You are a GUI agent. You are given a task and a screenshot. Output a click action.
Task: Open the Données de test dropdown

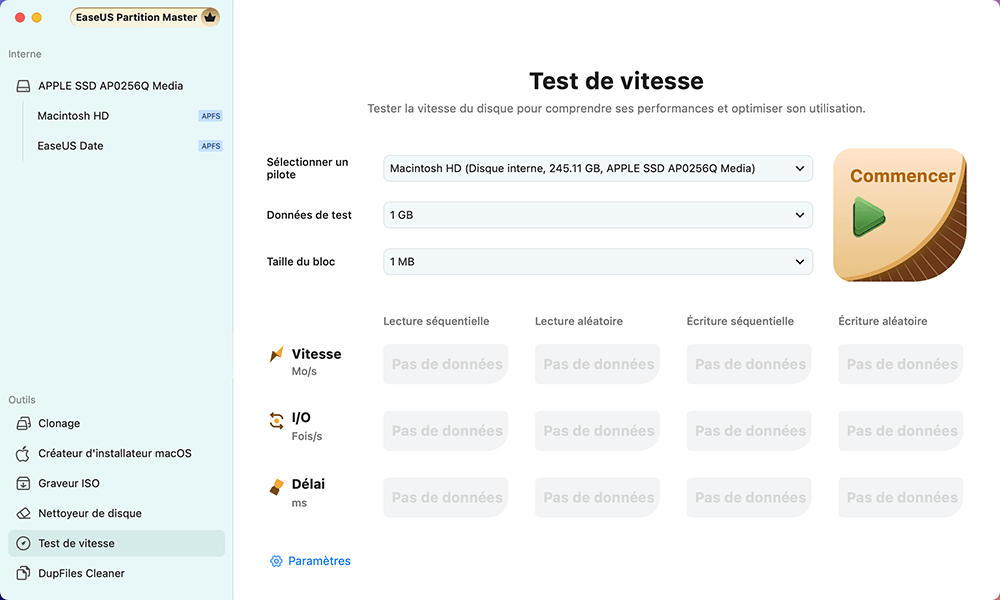click(x=598, y=215)
